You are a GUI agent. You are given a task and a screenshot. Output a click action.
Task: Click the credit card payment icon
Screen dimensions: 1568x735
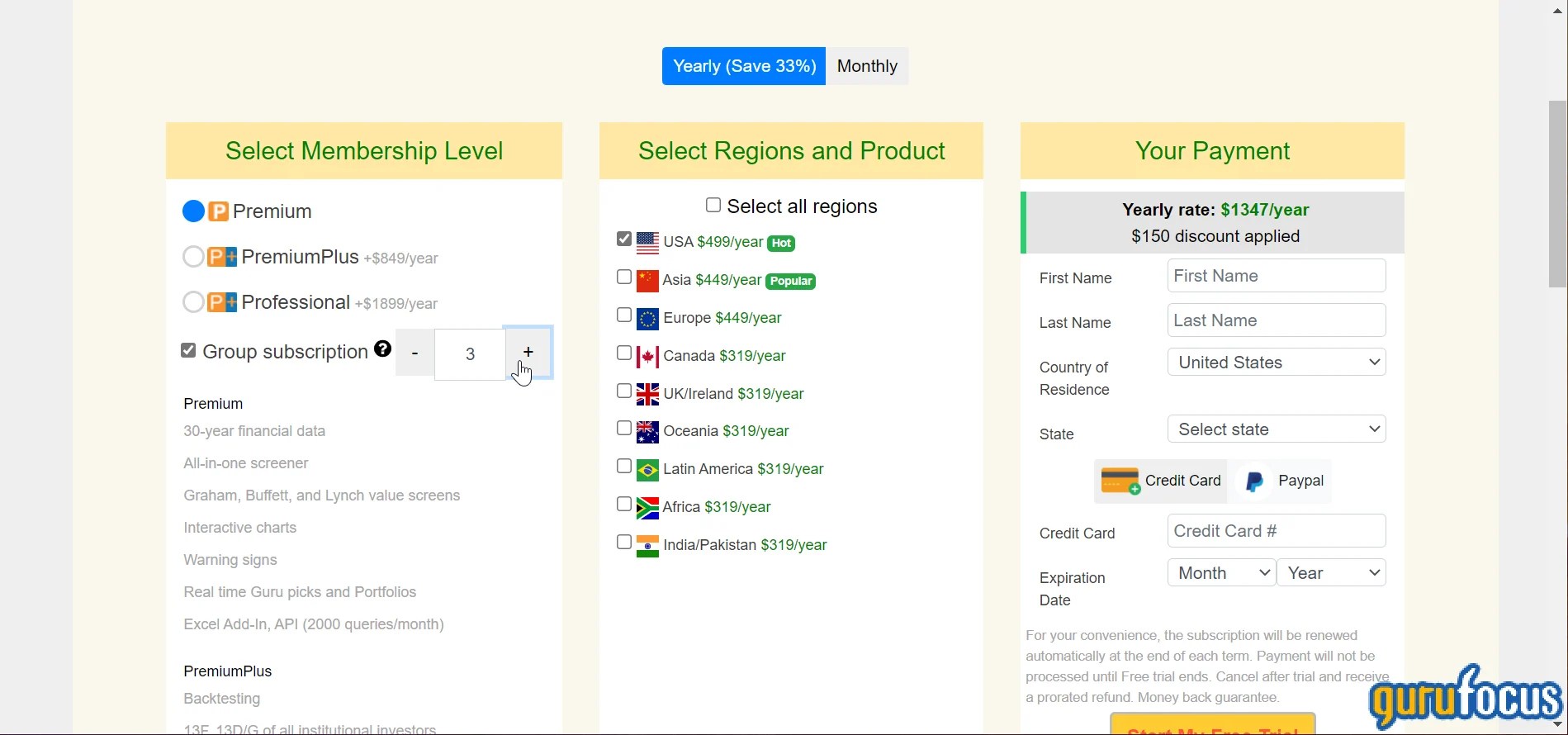pyautogui.click(x=1121, y=481)
